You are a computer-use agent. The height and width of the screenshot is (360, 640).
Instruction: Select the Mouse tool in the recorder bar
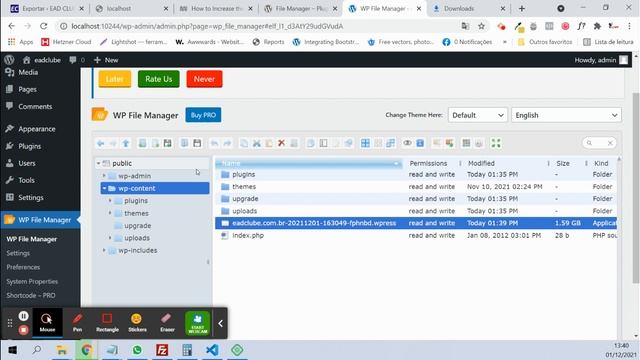point(47,322)
